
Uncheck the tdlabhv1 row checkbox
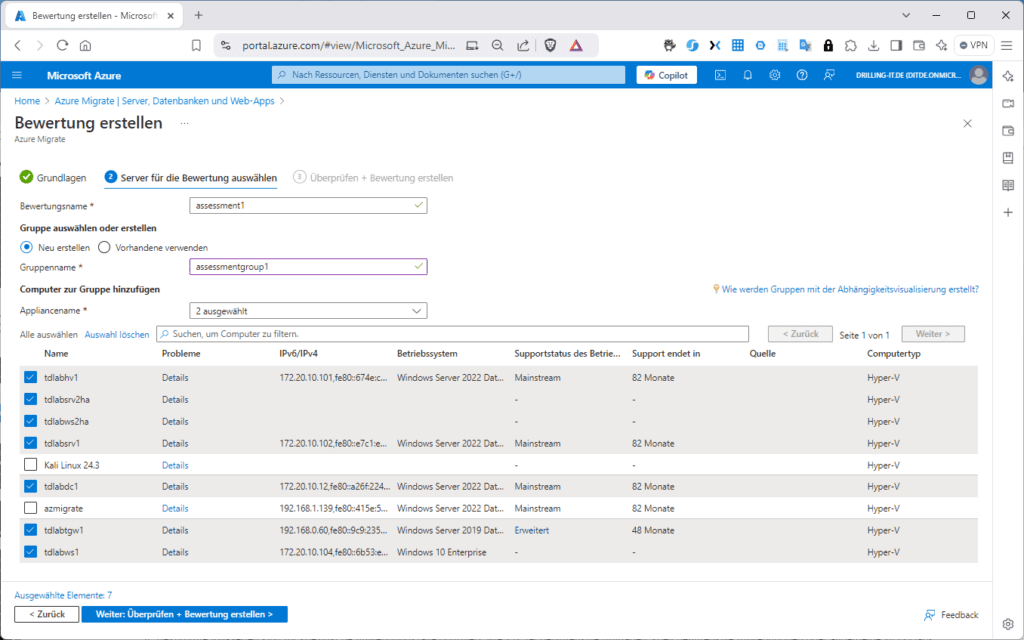(x=30, y=377)
